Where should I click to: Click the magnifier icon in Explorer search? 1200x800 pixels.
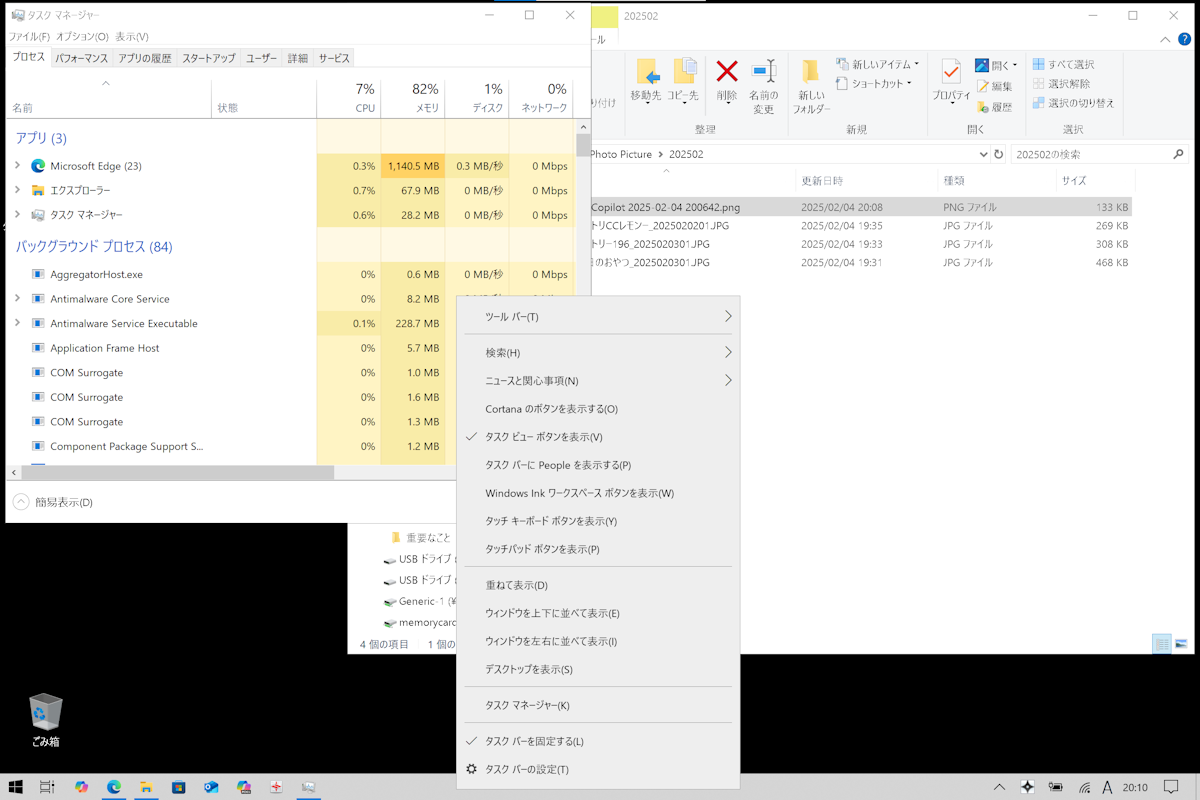(1178, 154)
